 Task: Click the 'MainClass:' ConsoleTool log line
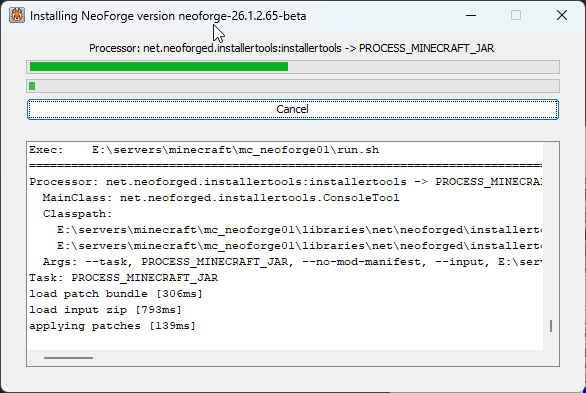pyautogui.click(x=221, y=198)
